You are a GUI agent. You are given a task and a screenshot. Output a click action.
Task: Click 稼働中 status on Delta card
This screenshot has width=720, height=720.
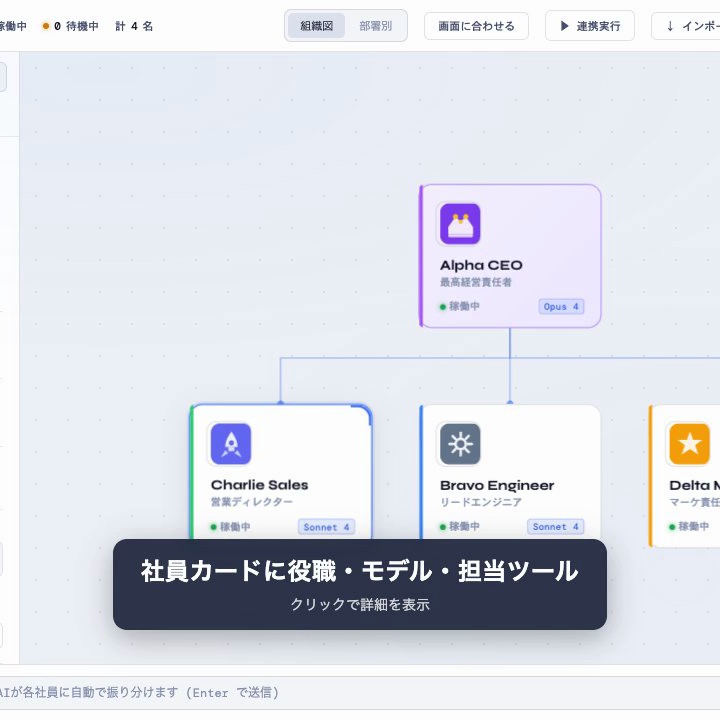click(x=689, y=526)
